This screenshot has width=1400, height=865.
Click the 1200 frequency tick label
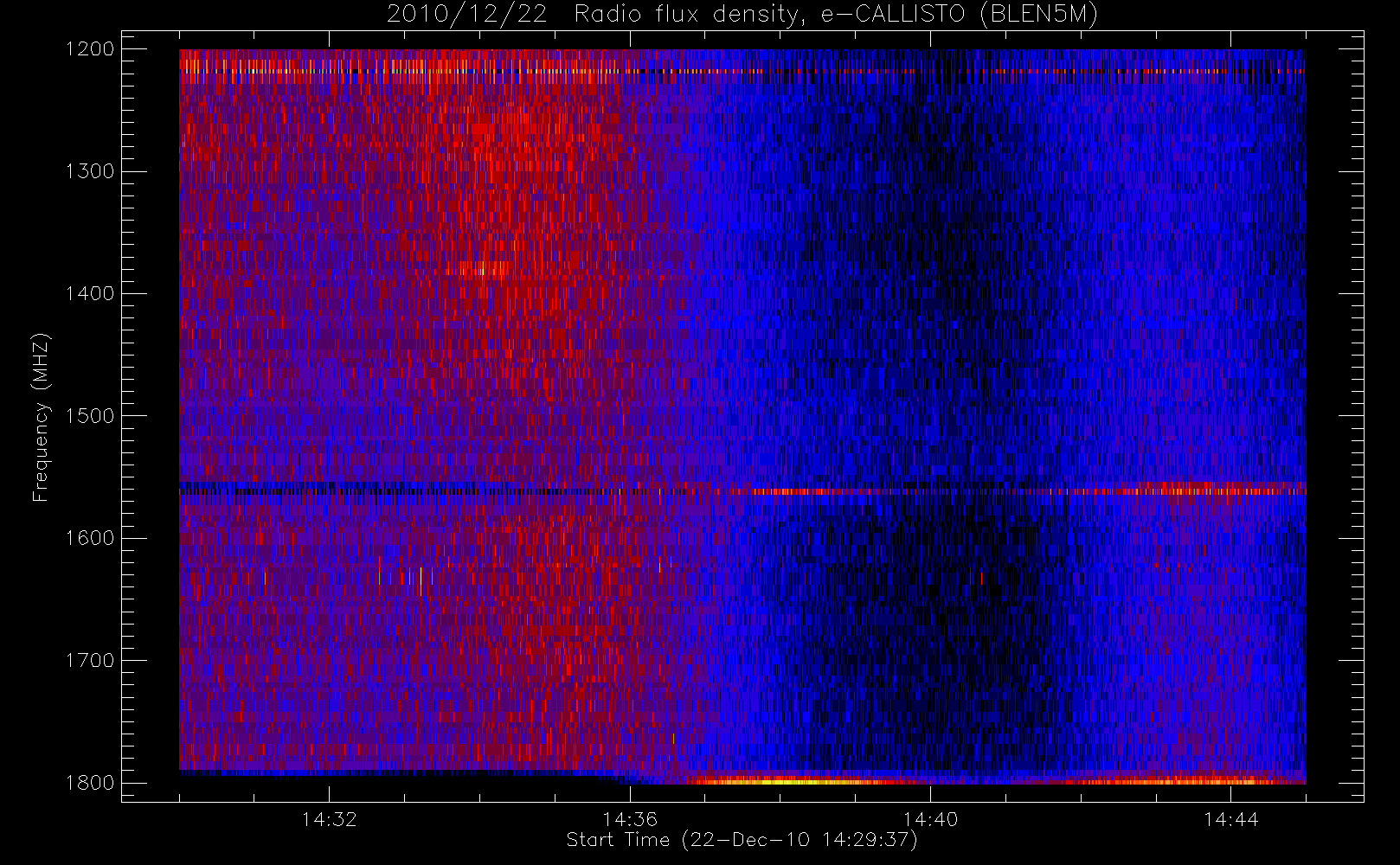point(90,49)
